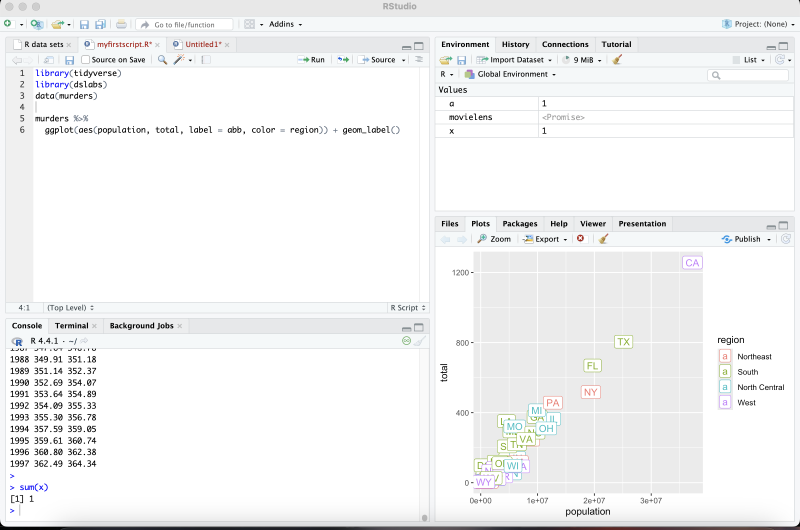800x530 pixels.
Task: Click the show in new window icon
Action: click(49, 60)
